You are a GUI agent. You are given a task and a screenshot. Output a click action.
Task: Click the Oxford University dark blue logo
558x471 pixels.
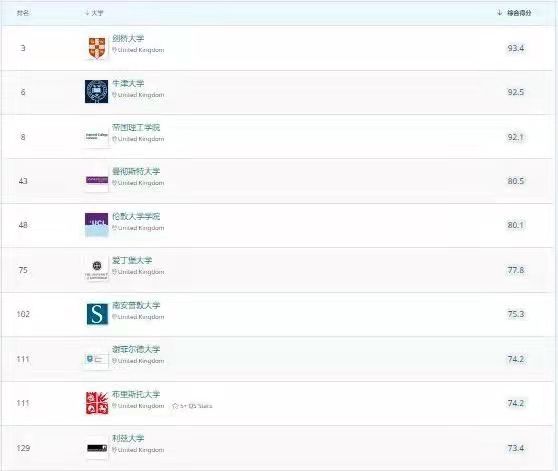pos(96,92)
